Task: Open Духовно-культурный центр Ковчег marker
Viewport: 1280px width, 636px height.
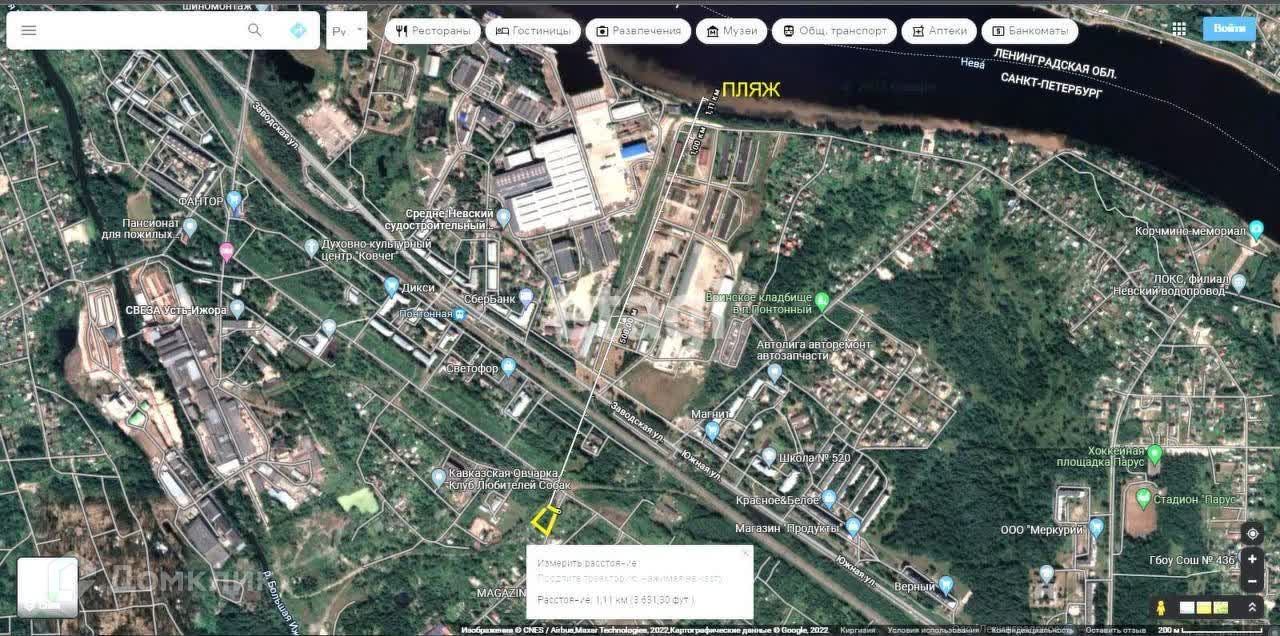Action: pyautogui.click(x=311, y=246)
